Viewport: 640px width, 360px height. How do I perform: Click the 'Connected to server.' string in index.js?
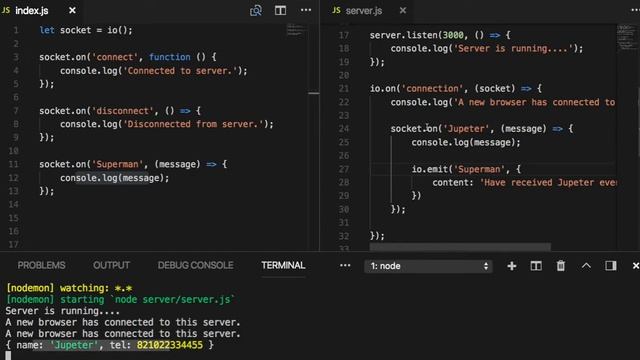pyautogui.click(x=180, y=71)
